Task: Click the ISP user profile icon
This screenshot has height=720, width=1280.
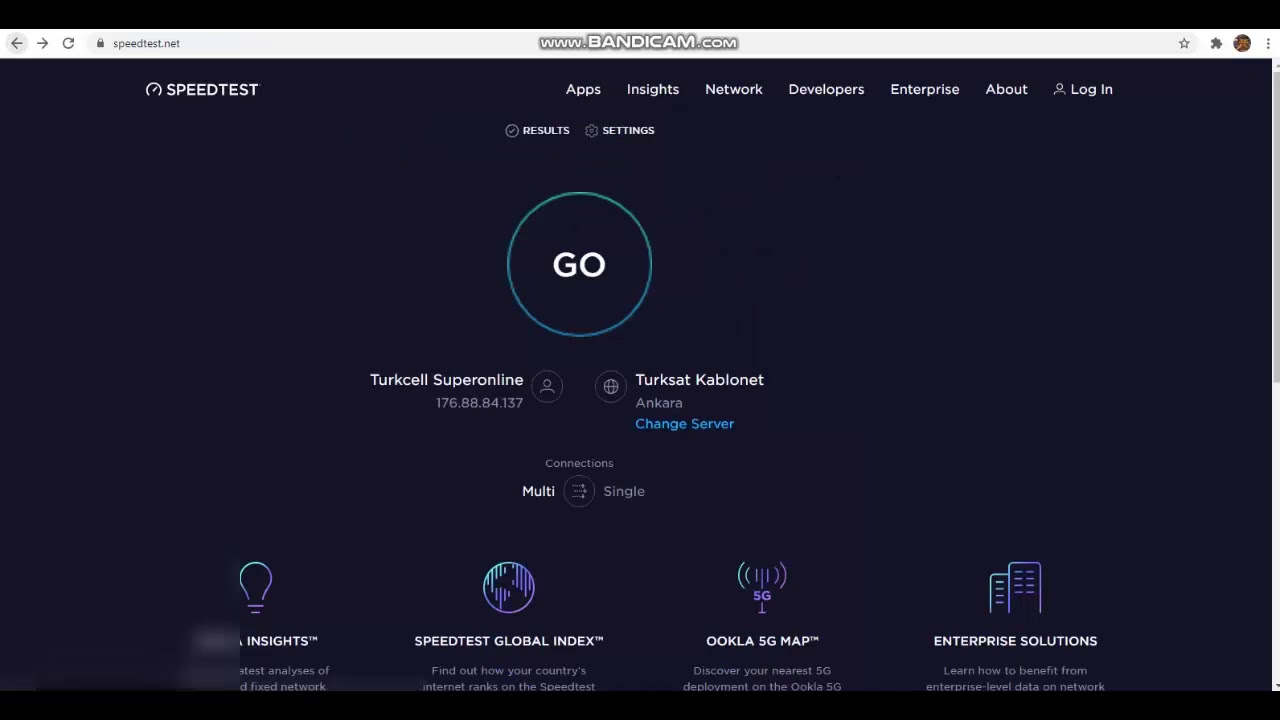Action: click(x=547, y=386)
